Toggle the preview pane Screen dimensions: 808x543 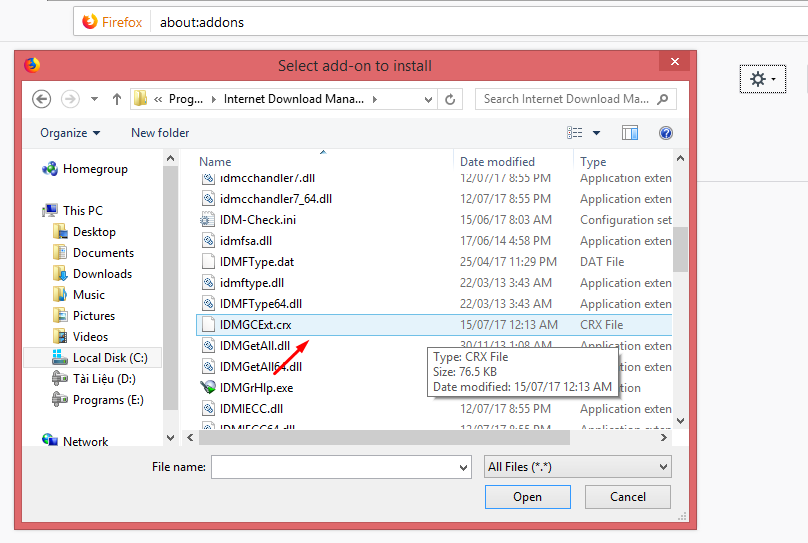point(630,133)
